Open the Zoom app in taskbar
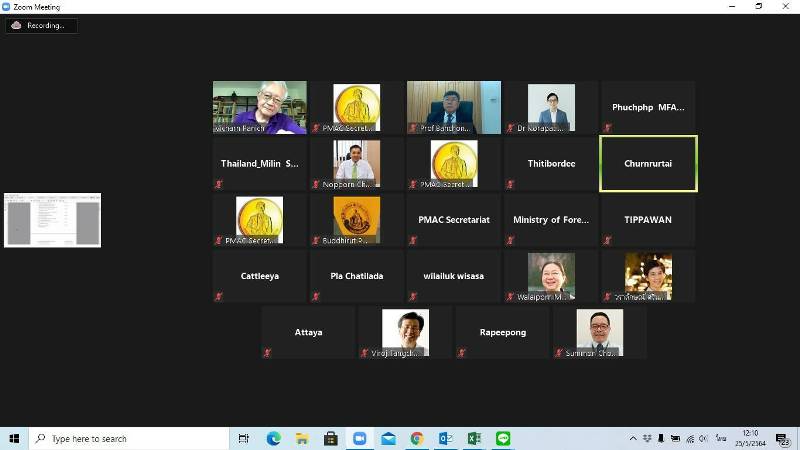800x450 pixels. point(359,438)
